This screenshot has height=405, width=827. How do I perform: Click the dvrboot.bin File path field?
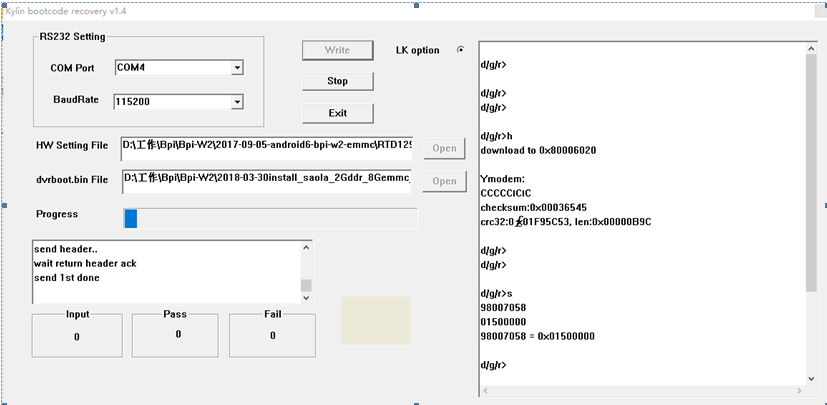pos(266,180)
